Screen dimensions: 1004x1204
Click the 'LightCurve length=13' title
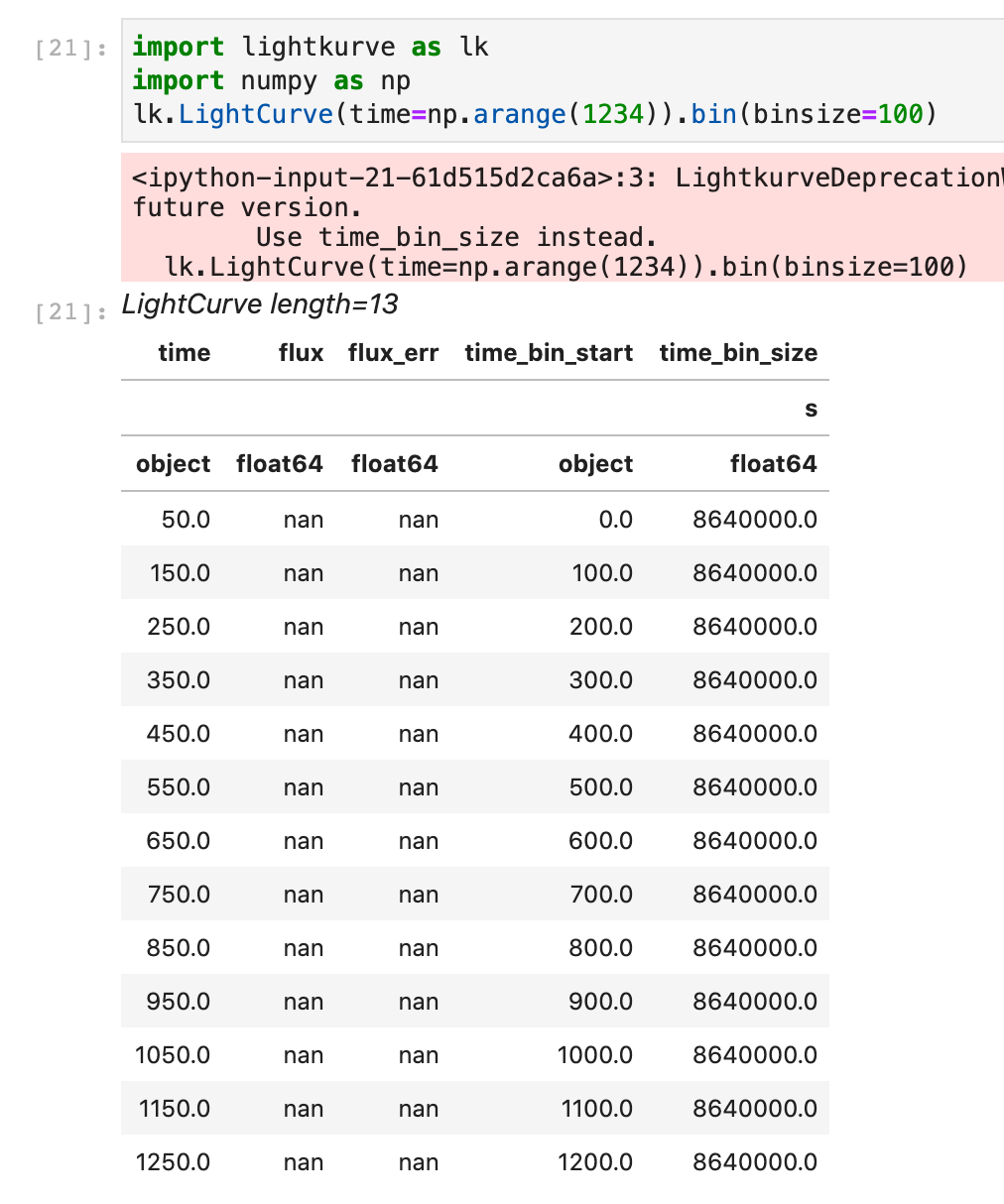coord(260,304)
